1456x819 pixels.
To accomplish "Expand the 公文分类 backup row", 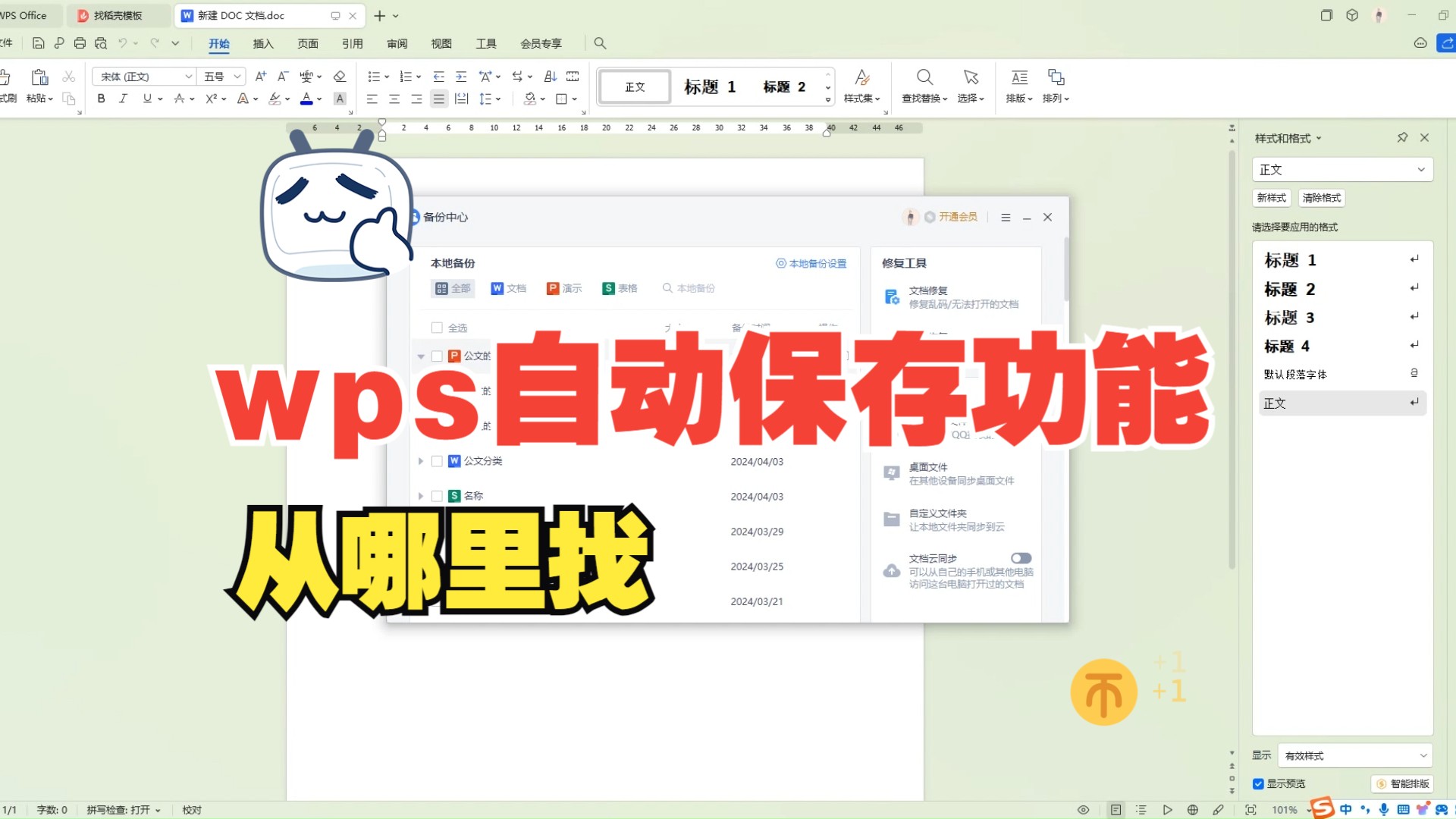I will 421,461.
